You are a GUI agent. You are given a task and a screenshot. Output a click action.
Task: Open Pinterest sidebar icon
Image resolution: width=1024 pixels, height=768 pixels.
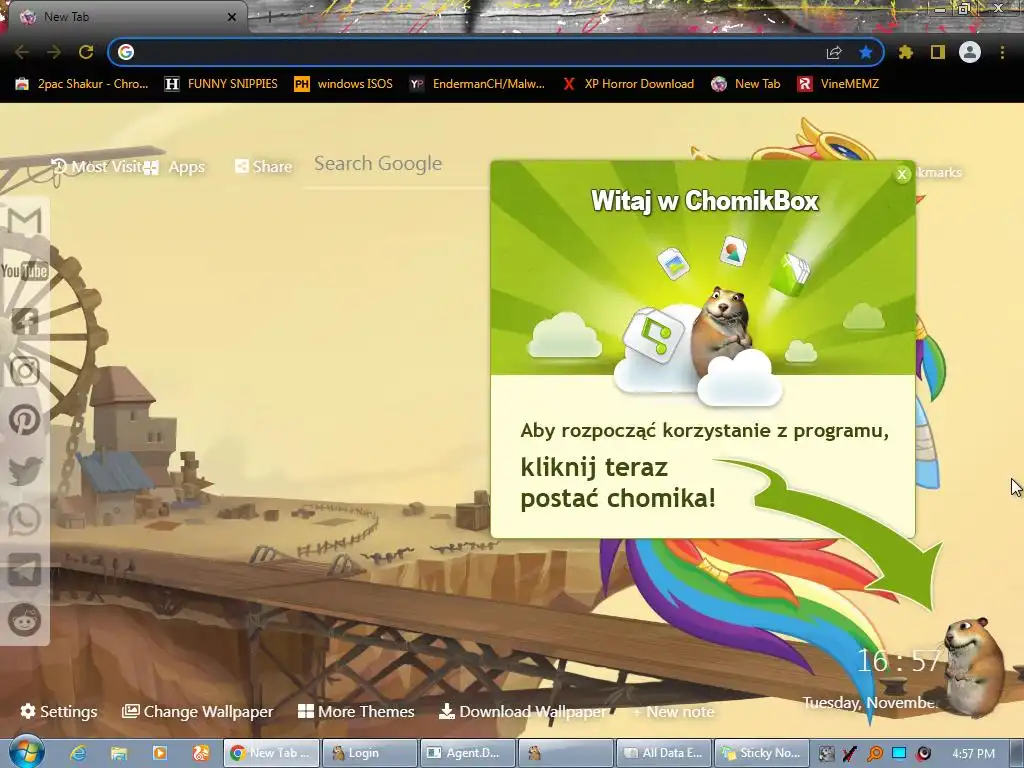point(25,420)
